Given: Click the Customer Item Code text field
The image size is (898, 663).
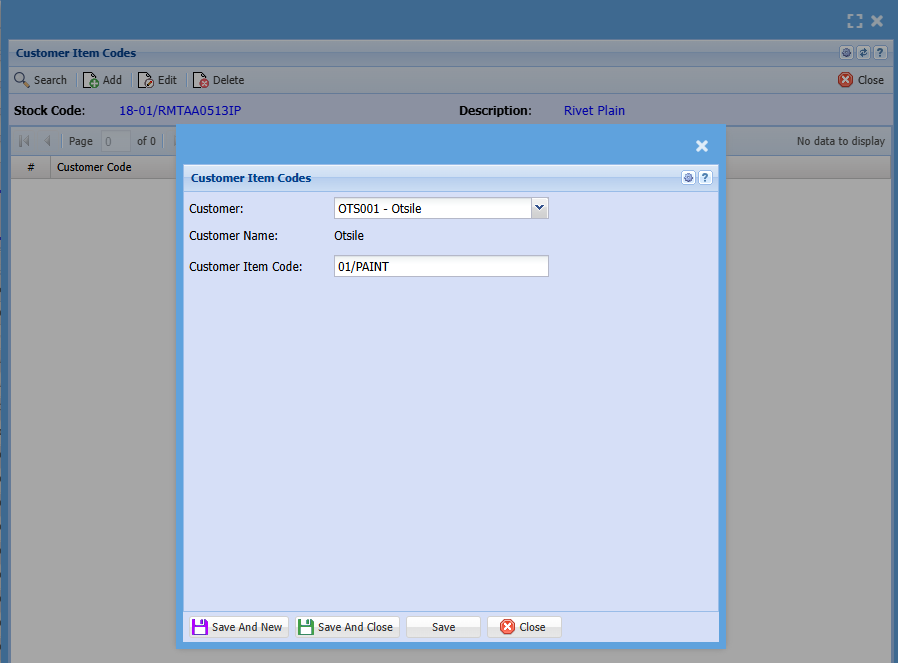Looking at the screenshot, I should 440,266.
